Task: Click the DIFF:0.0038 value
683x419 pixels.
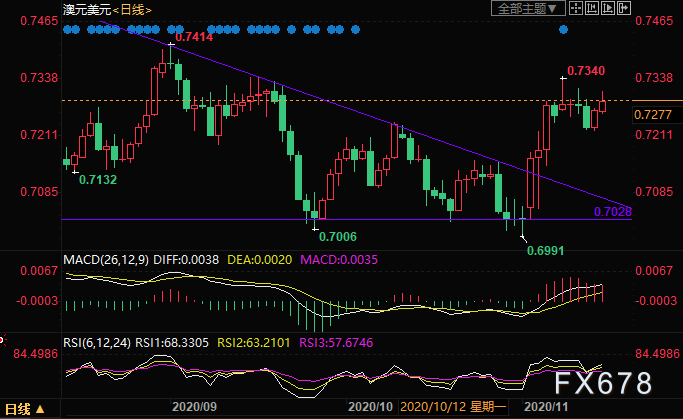Action: [x=186, y=260]
